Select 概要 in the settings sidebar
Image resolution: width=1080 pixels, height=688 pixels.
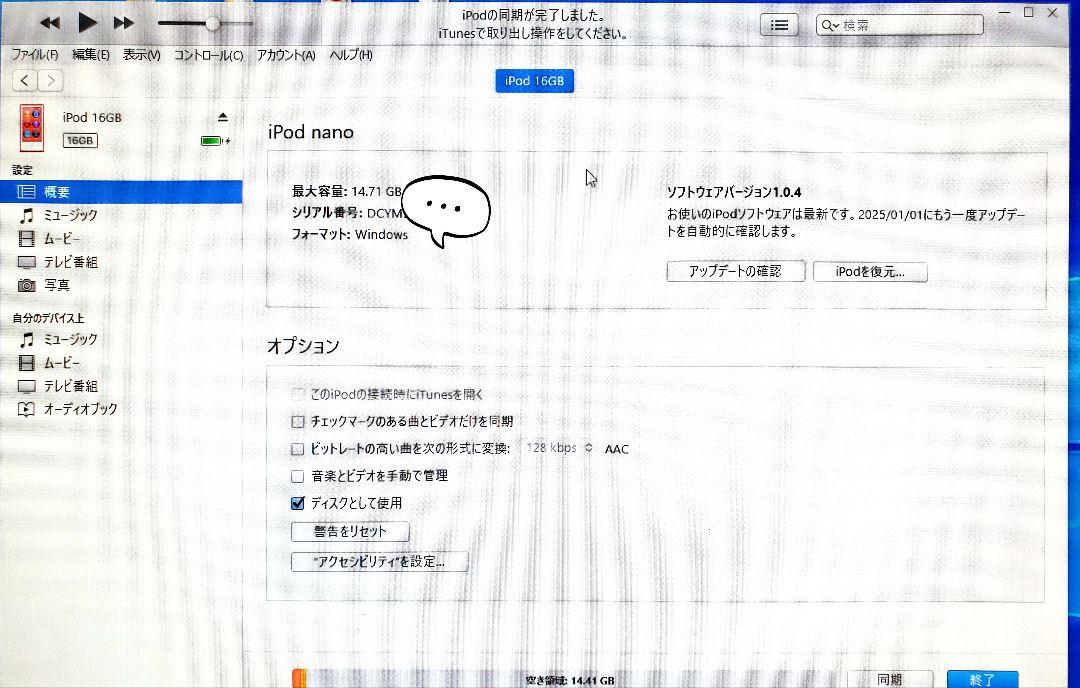click(121, 192)
